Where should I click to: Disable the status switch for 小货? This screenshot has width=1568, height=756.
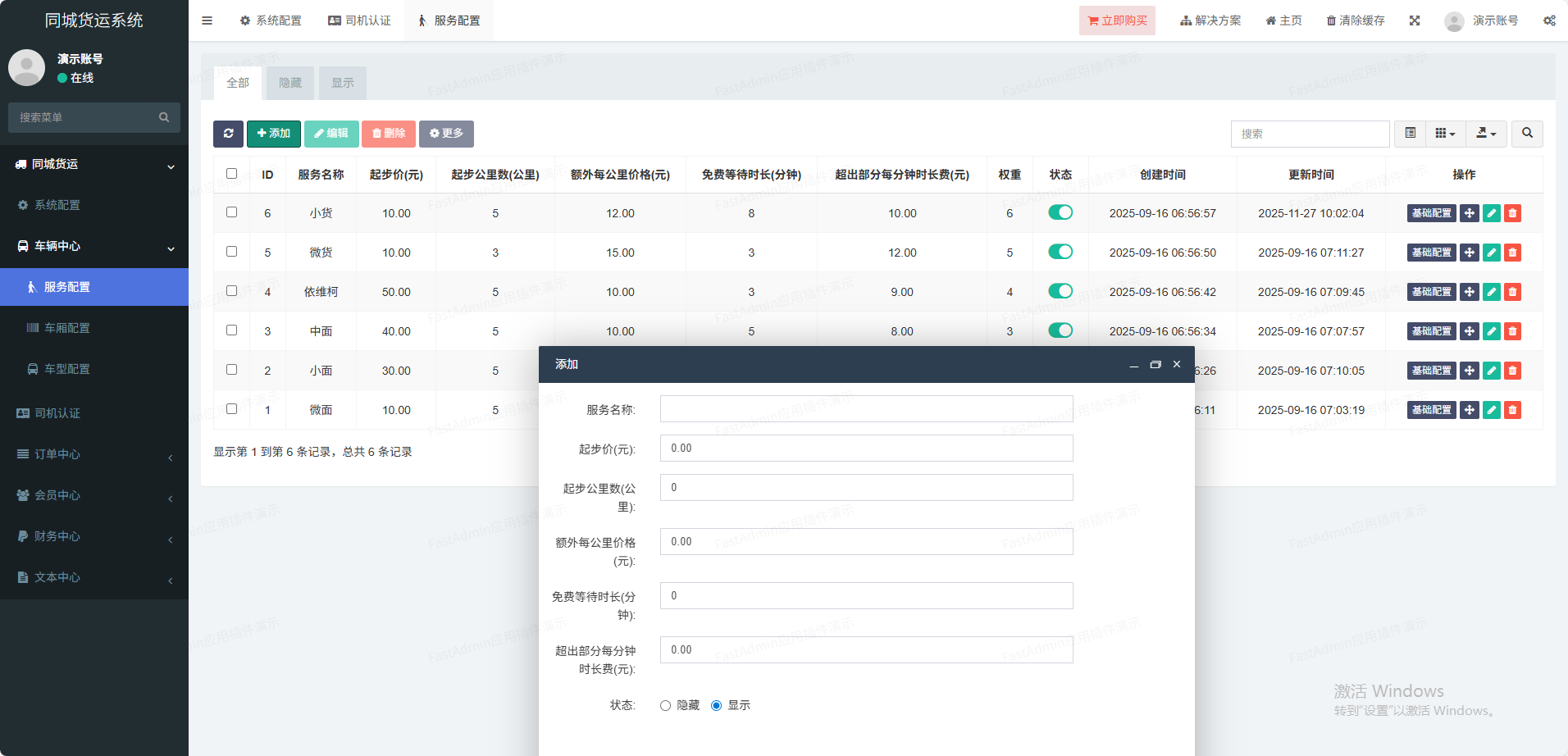pyautogui.click(x=1060, y=212)
